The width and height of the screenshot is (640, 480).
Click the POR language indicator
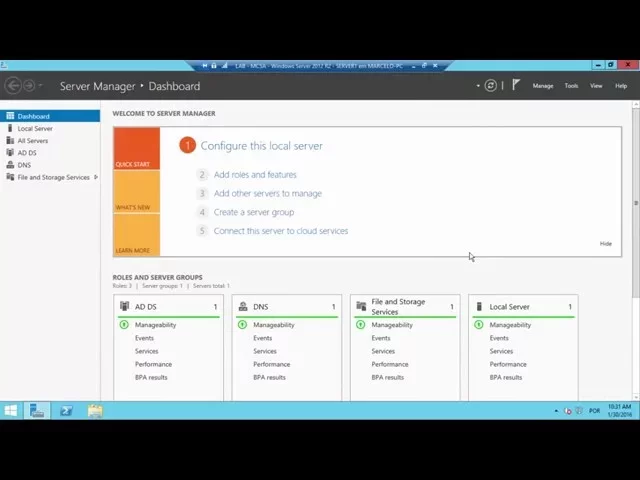[594, 411]
